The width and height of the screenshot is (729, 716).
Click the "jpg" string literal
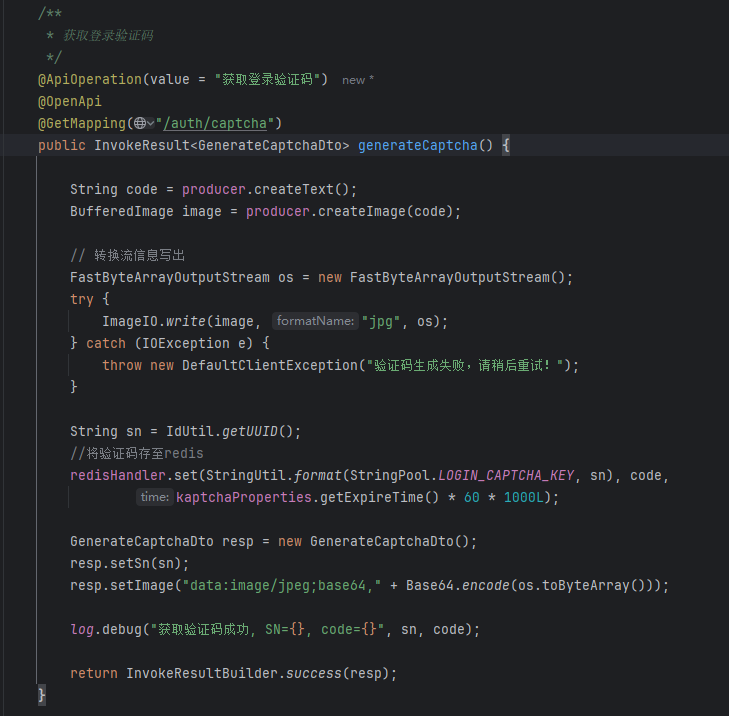click(380, 321)
